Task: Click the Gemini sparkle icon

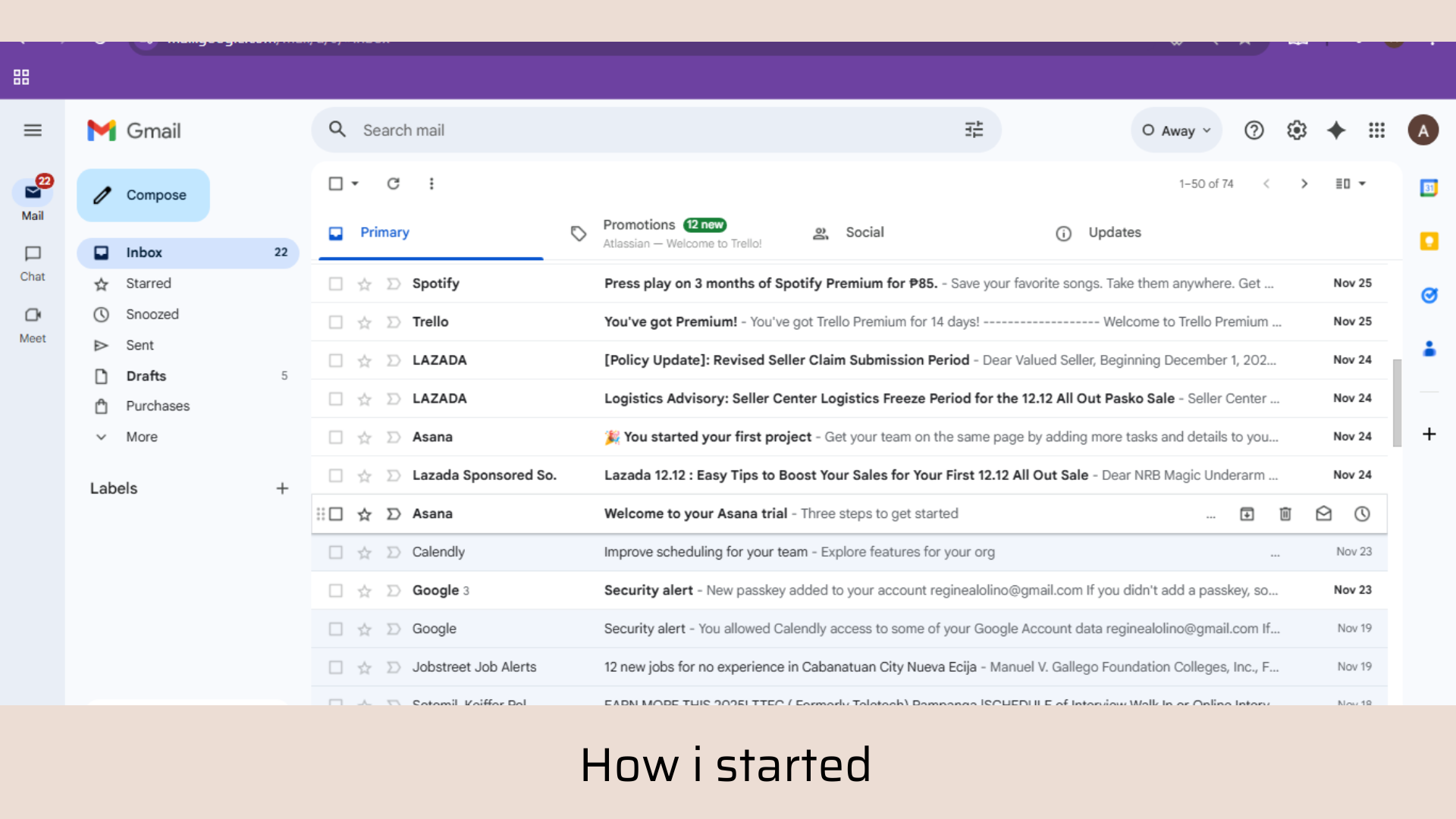Action: 1336,130
